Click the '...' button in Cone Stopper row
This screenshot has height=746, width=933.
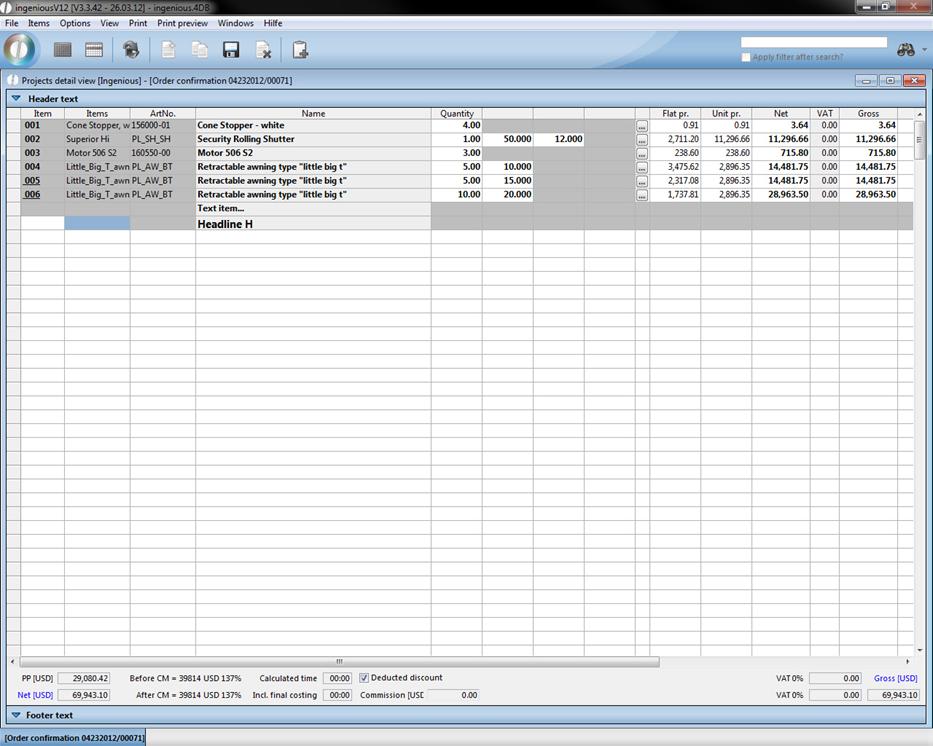tap(642, 126)
